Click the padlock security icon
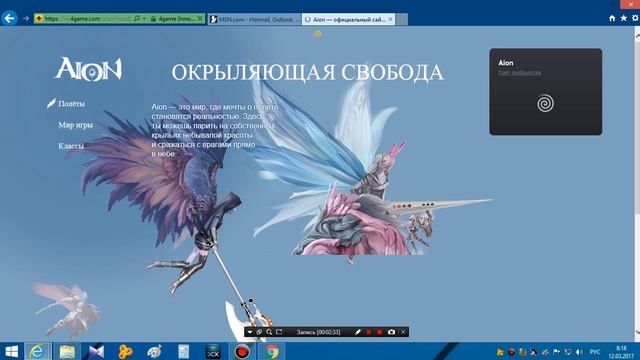Screen dimensions: 640x360 pyautogui.click(x=153, y=19)
